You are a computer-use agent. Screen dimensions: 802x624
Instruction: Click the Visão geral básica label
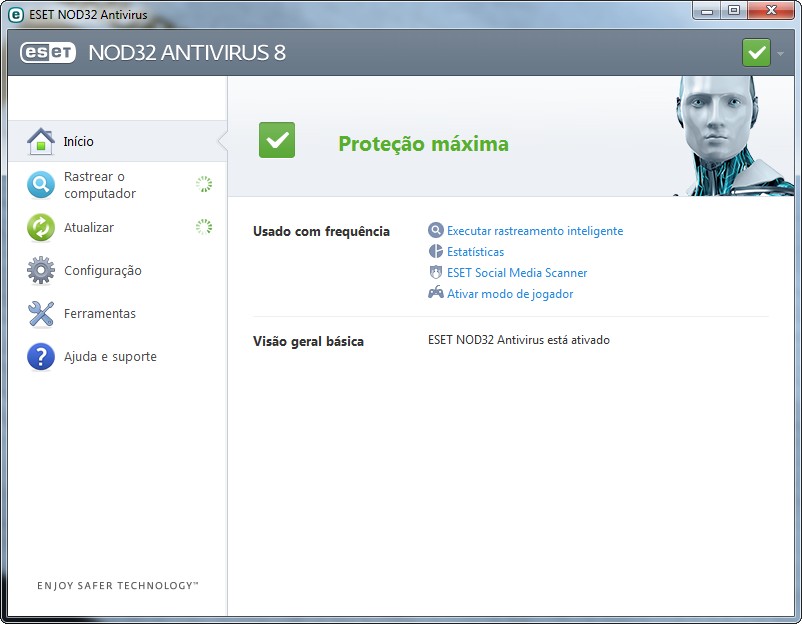308,341
